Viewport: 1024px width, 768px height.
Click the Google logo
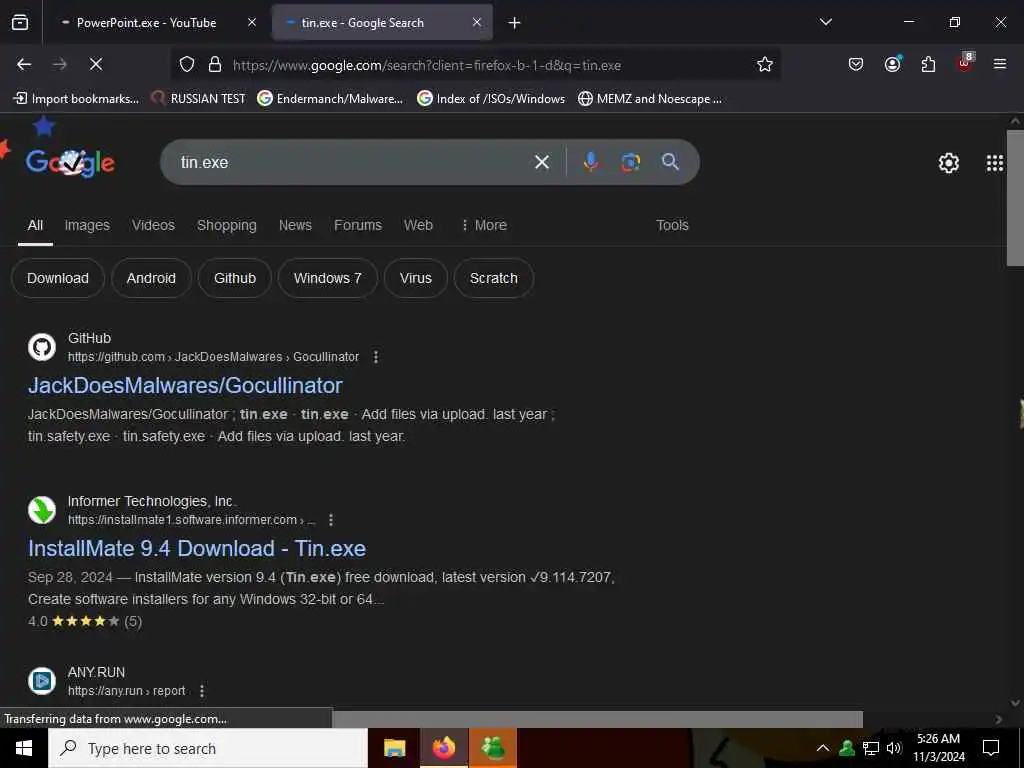(70, 162)
